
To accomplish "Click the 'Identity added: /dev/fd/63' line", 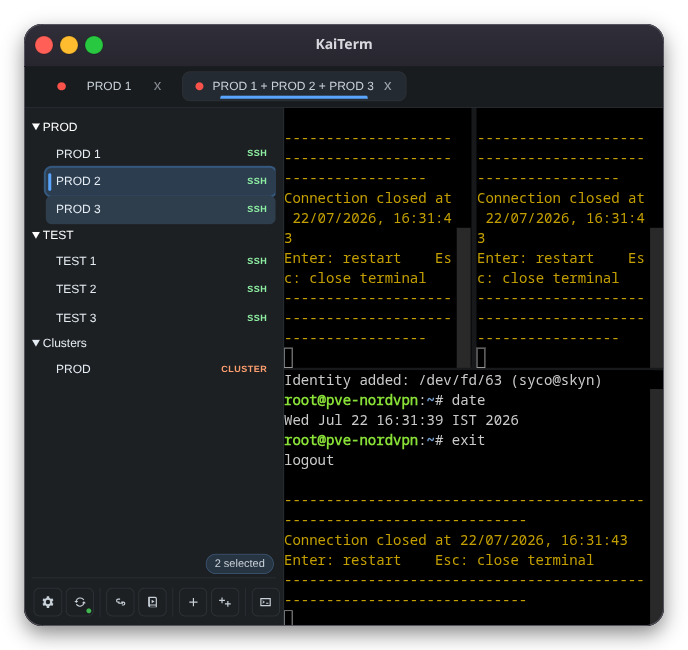I will pyautogui.click(x=443, y=380).
